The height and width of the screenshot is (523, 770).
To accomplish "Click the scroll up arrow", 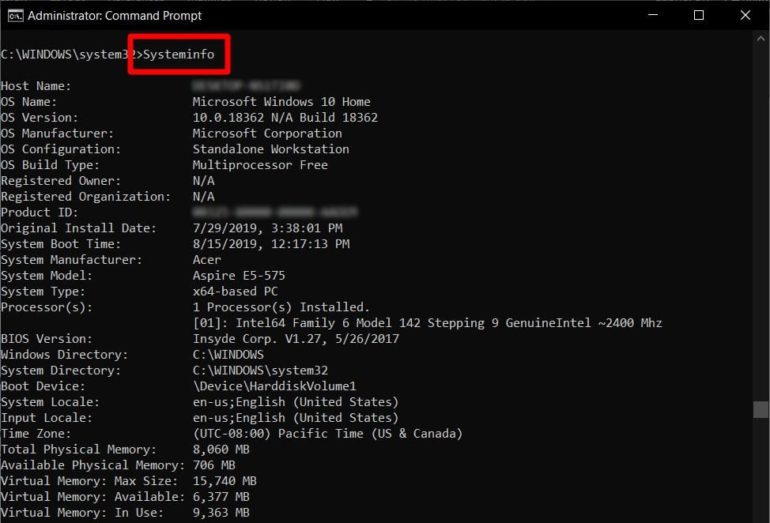I will (760, 38).
